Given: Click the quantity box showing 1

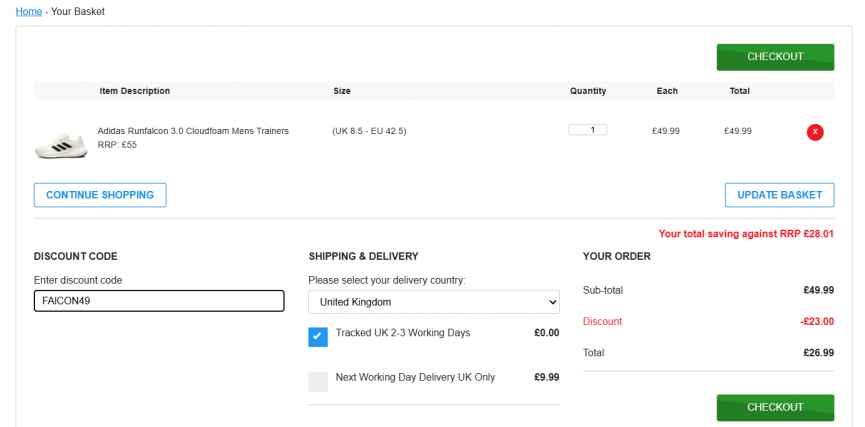Looking at the screenshot, I should [588, 130].
